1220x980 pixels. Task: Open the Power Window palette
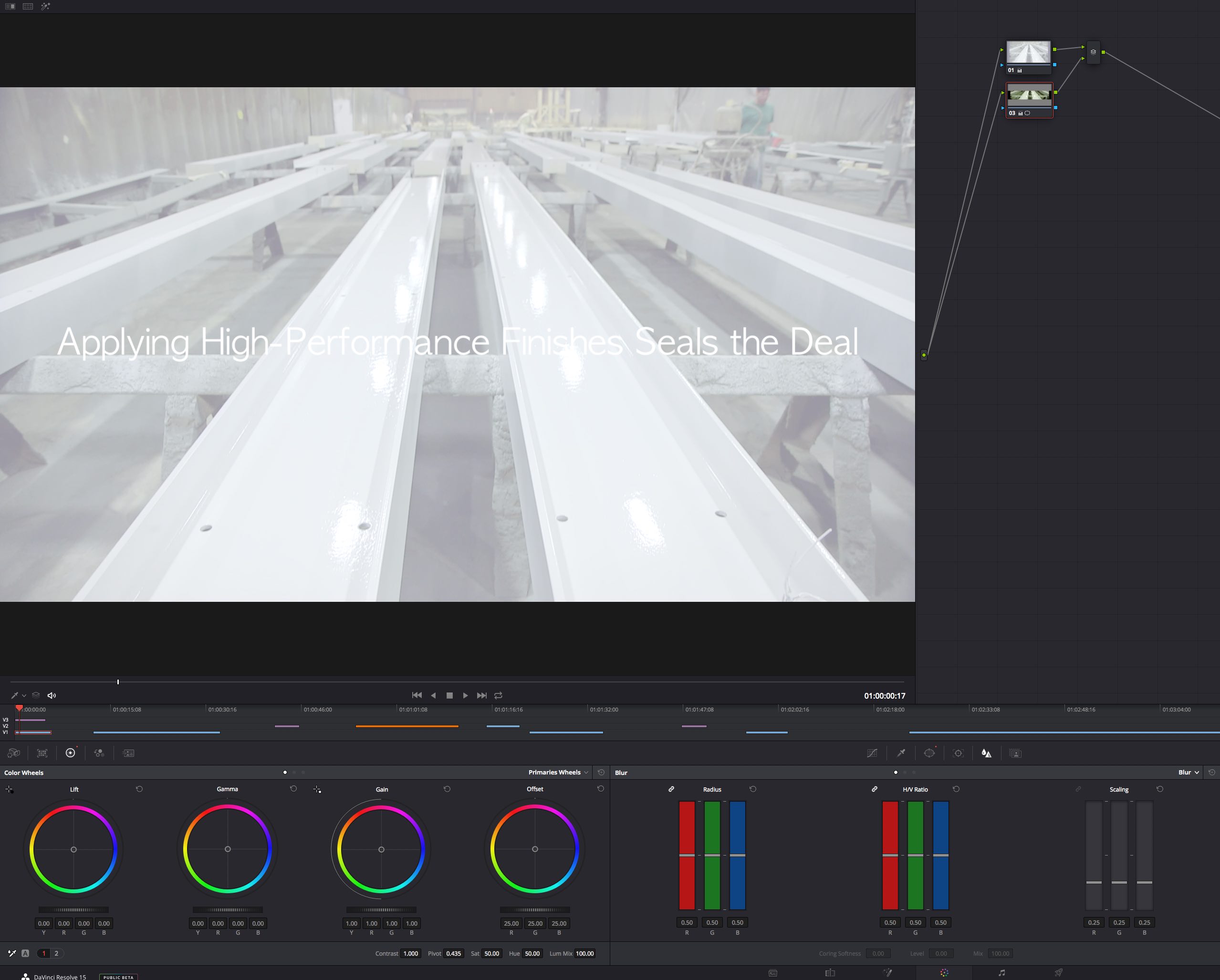pos(929,753)
